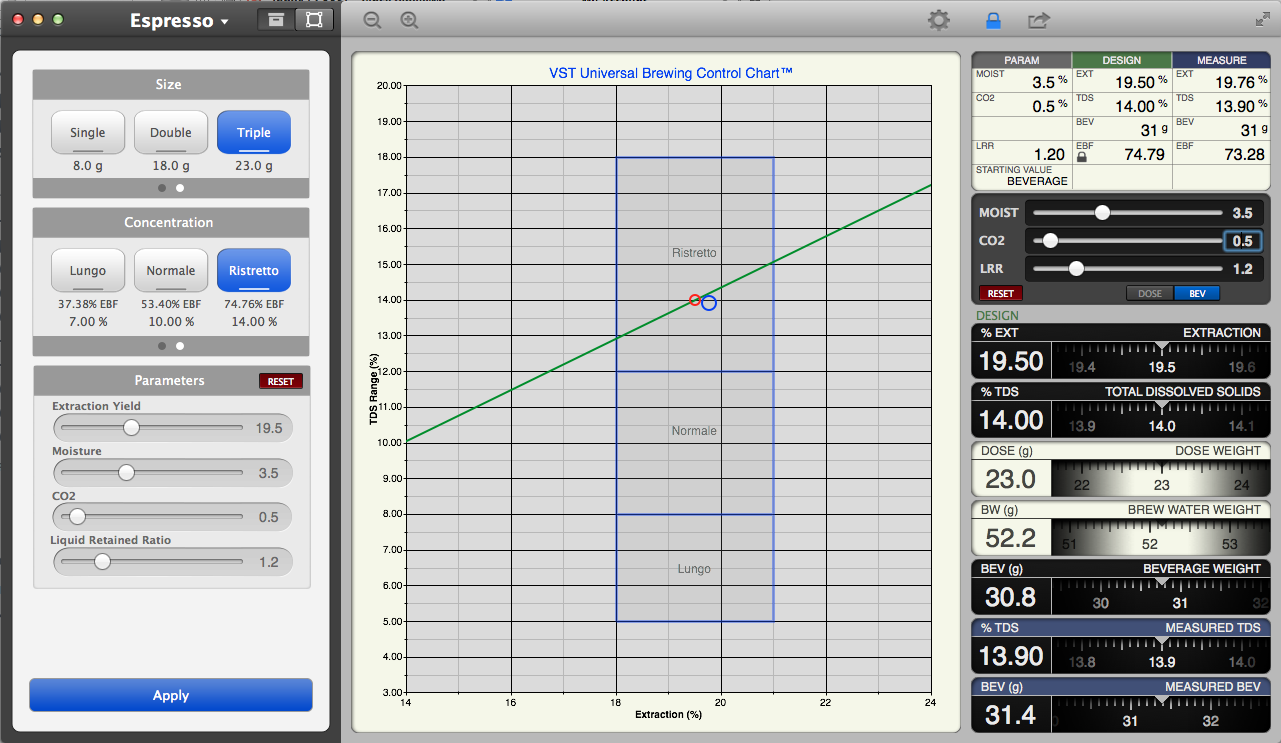Select the Ristretto concentration
The height and width of the screenshot is (743, 1281).
click(x=254, y=270)
